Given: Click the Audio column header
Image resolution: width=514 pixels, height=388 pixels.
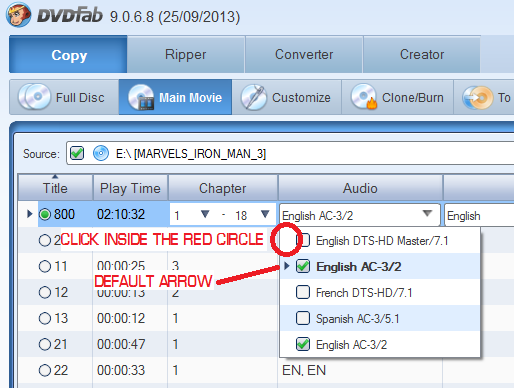Looking at the screenshot, I should (x=360, y=188).
